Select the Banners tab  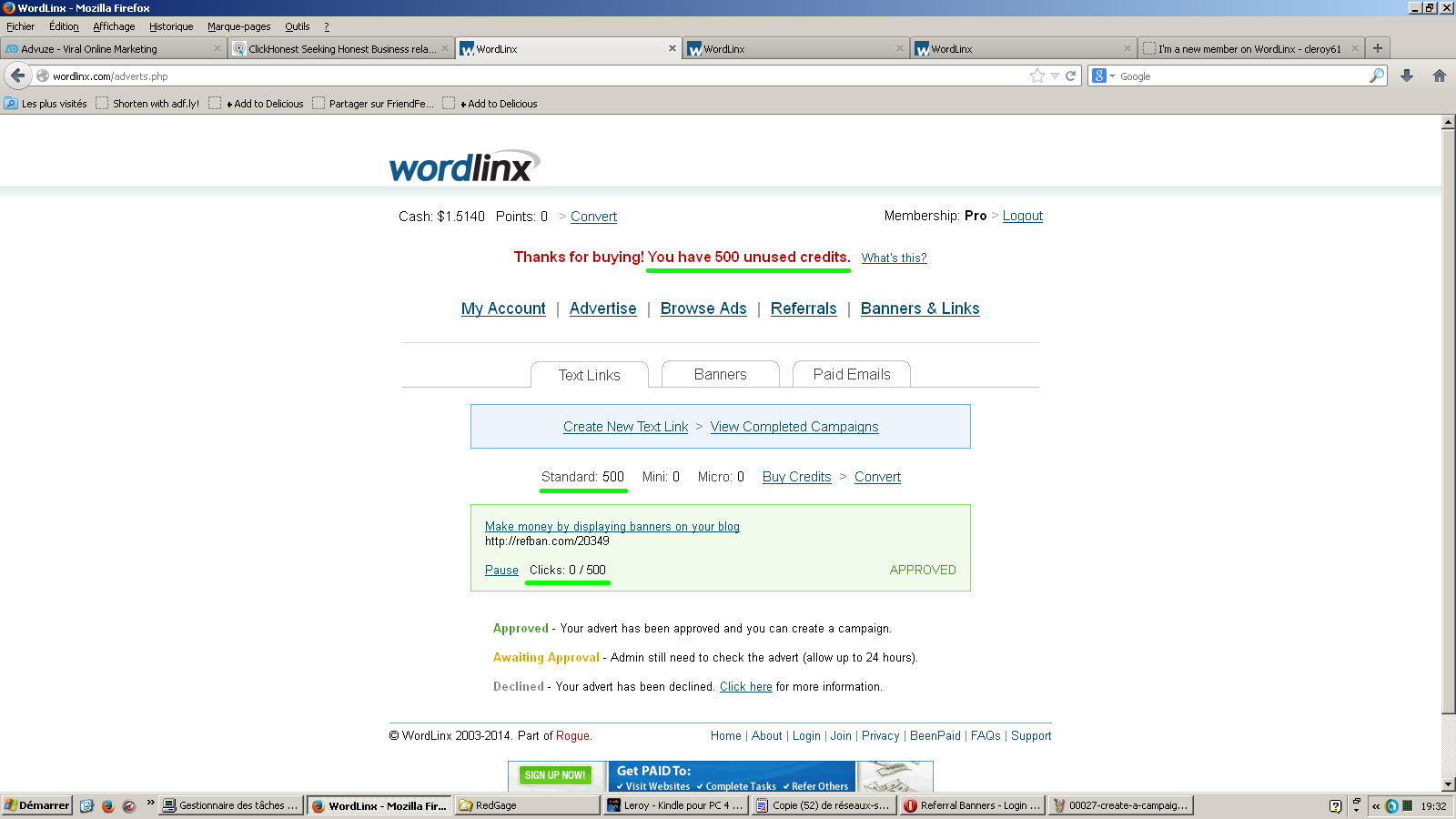pos(721,374)
